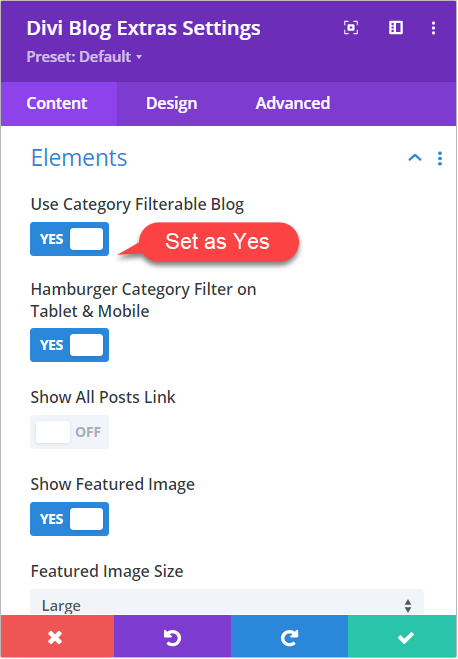458x659 pixels.
Task: Click the Divi Blog Extras Settings title
Action: (143, 29)
